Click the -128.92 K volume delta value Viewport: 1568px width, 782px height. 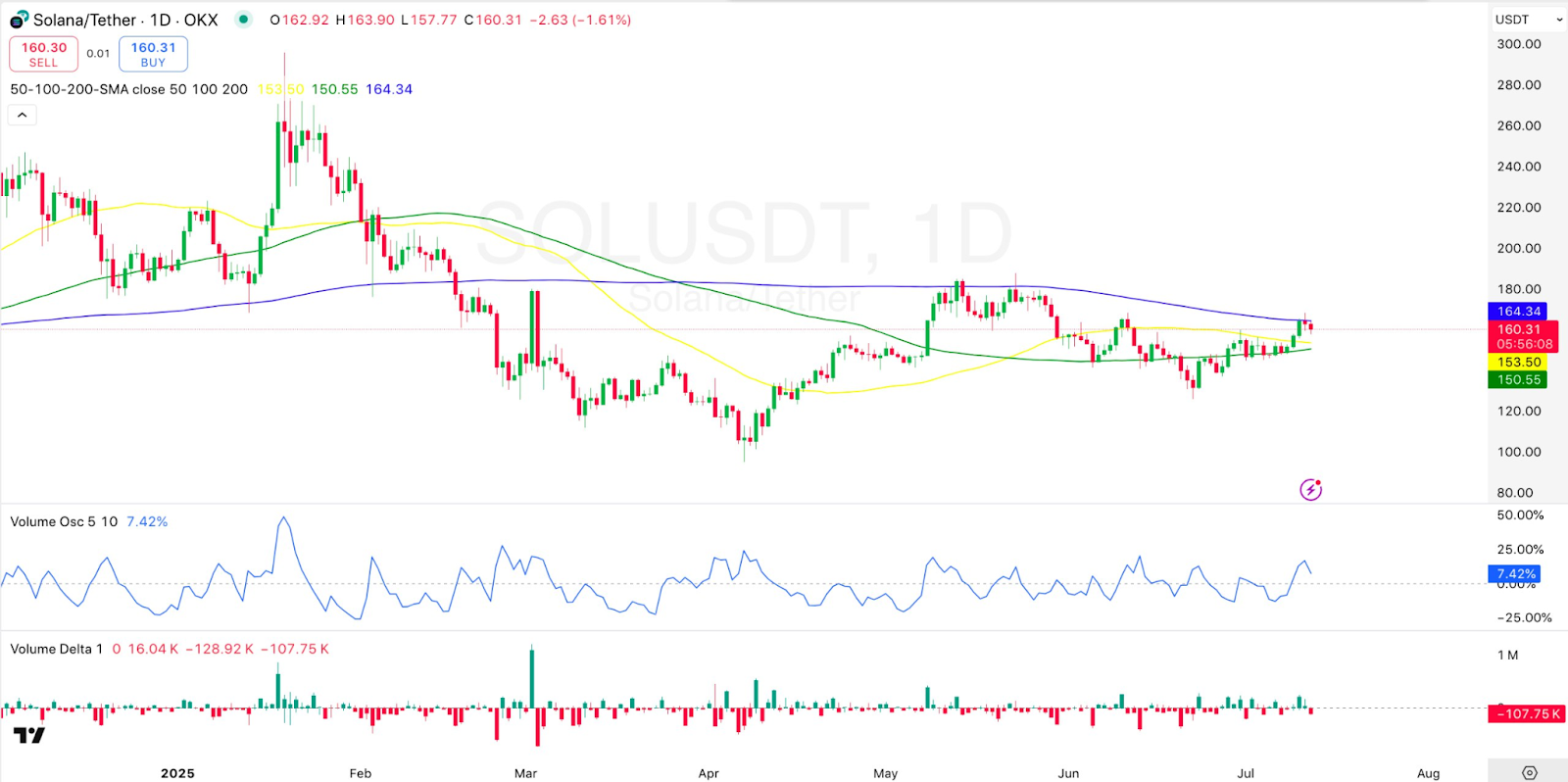220,649
